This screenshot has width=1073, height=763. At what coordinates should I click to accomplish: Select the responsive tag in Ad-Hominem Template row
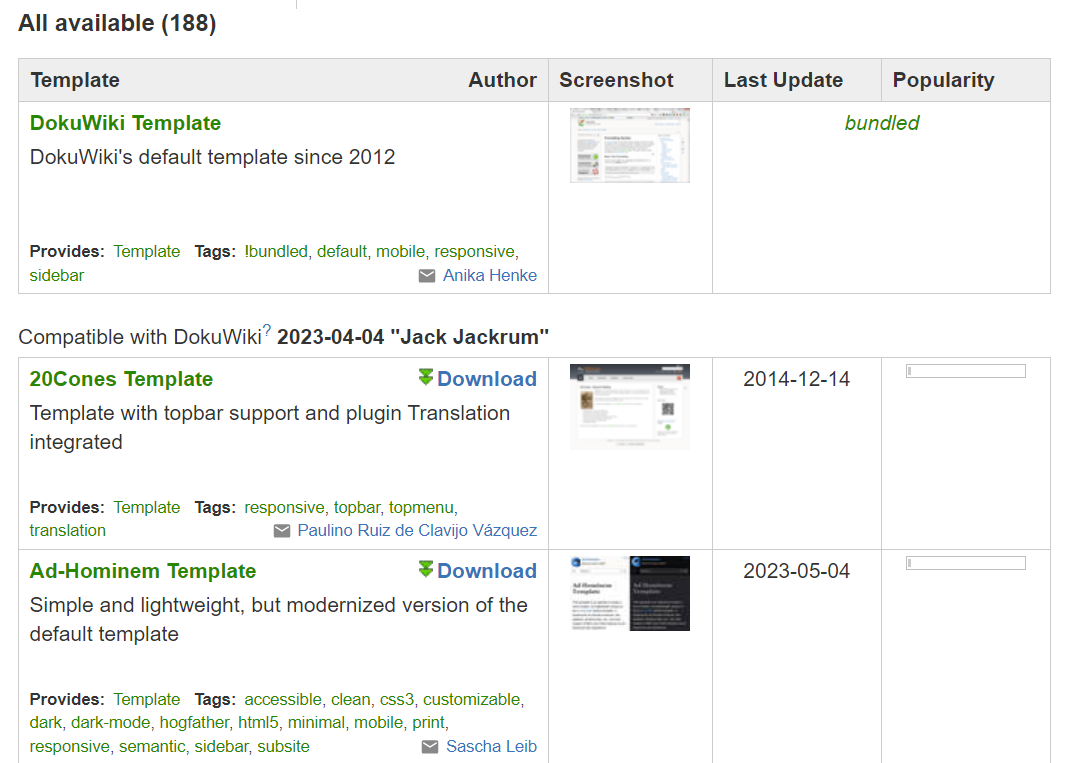[x=69, y=747]
